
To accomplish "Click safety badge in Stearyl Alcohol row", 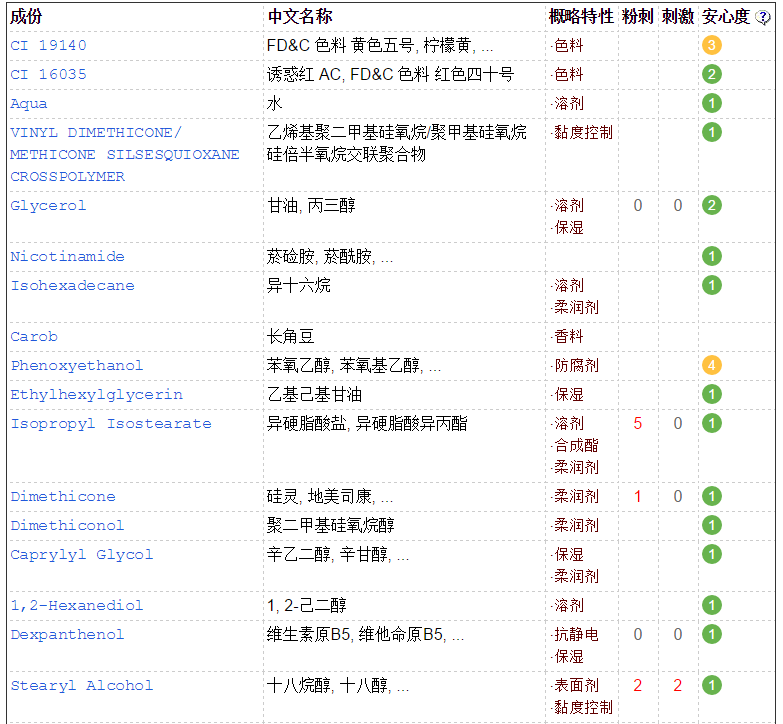I will point(711,685).
